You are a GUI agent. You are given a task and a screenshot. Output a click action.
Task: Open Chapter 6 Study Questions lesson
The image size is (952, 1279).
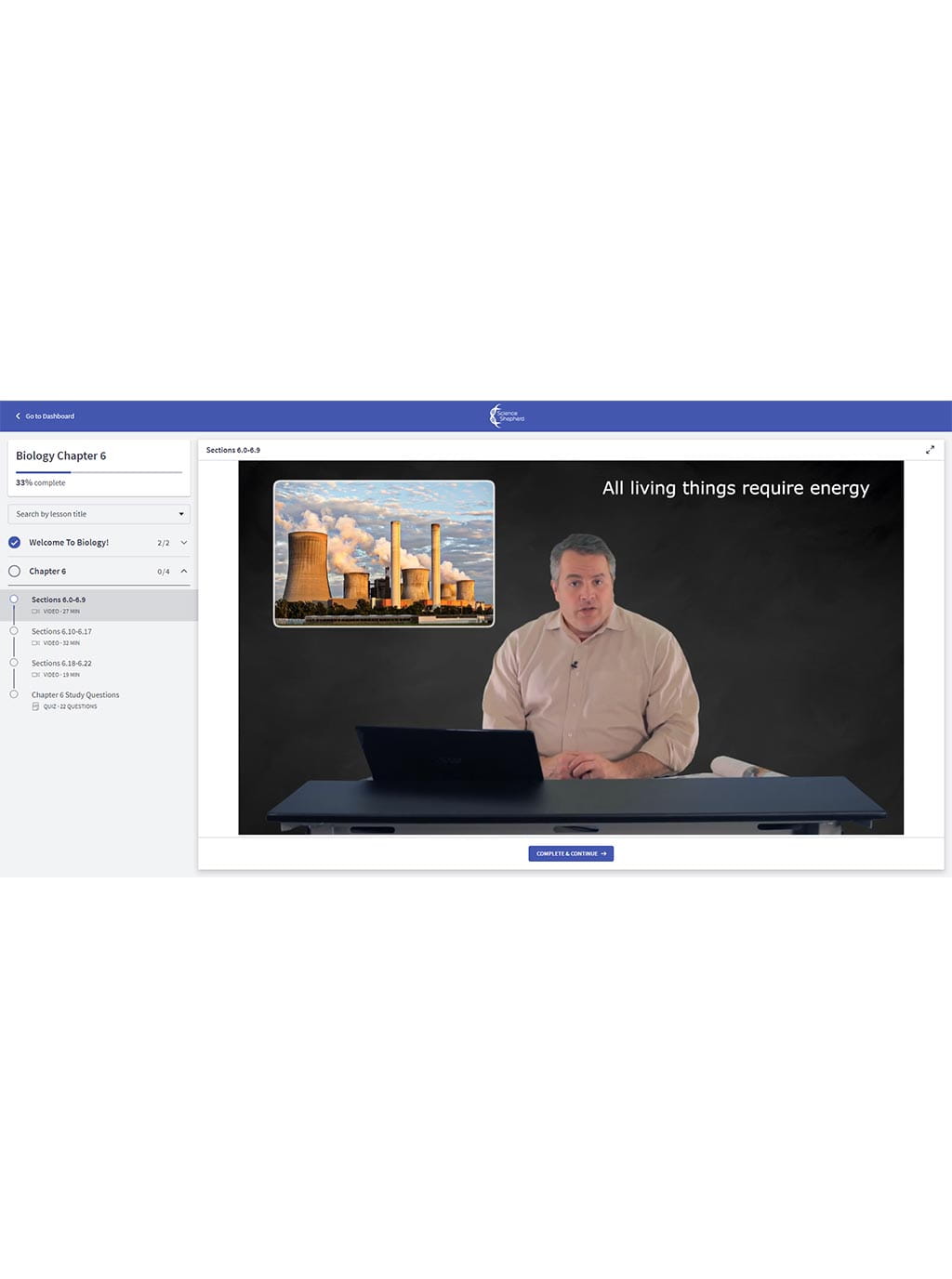75,695
